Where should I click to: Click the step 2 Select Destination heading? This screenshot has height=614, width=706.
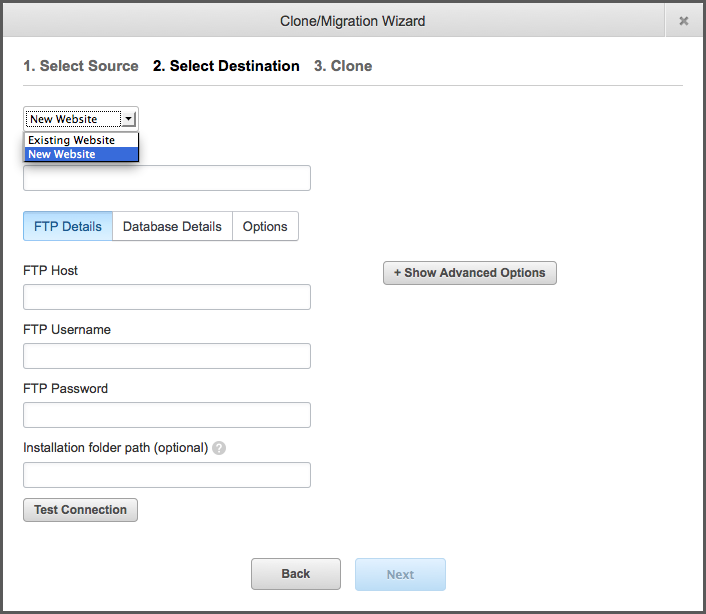coord(226,66)
